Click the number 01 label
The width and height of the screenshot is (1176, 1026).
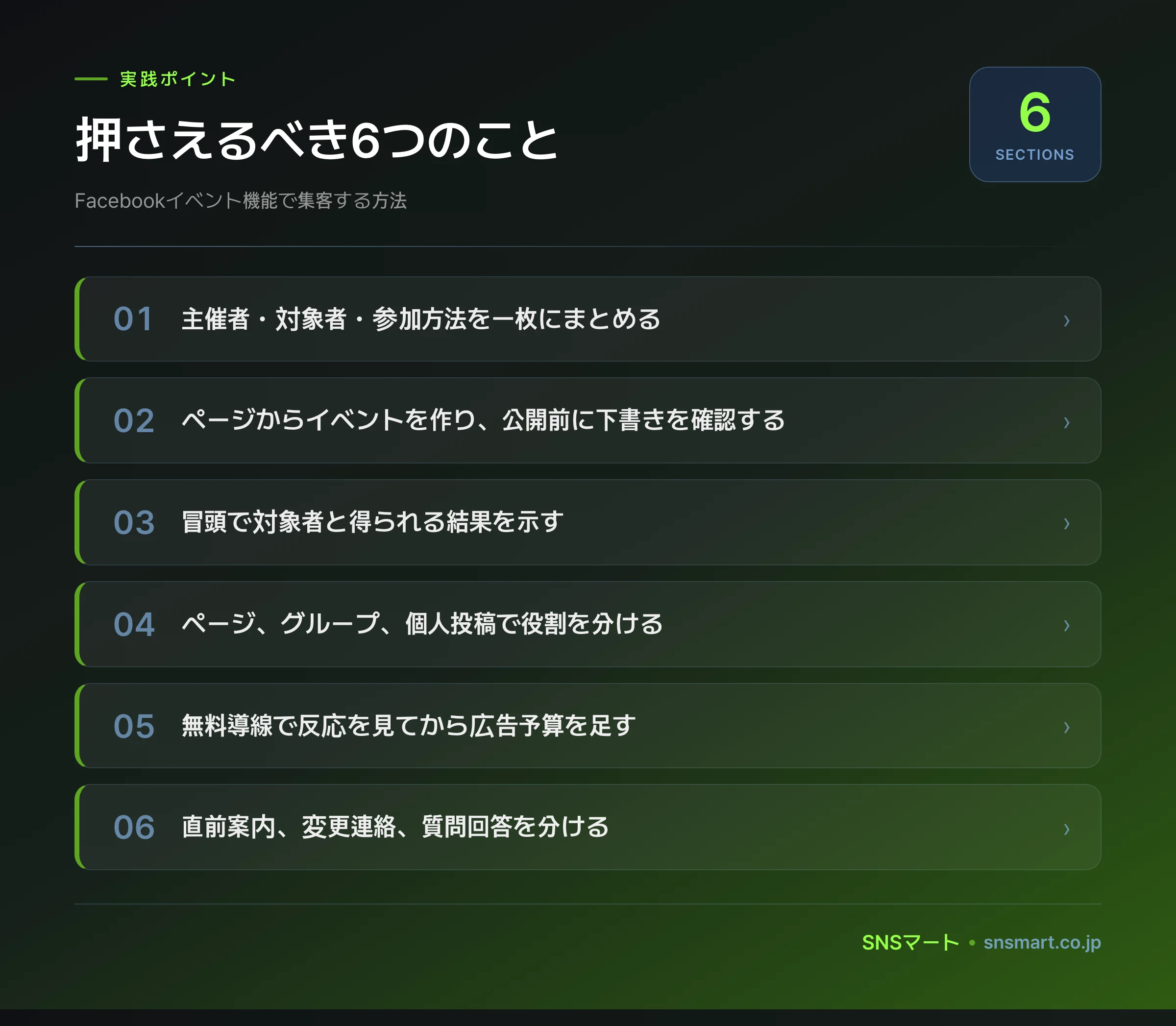pos(133,319)
